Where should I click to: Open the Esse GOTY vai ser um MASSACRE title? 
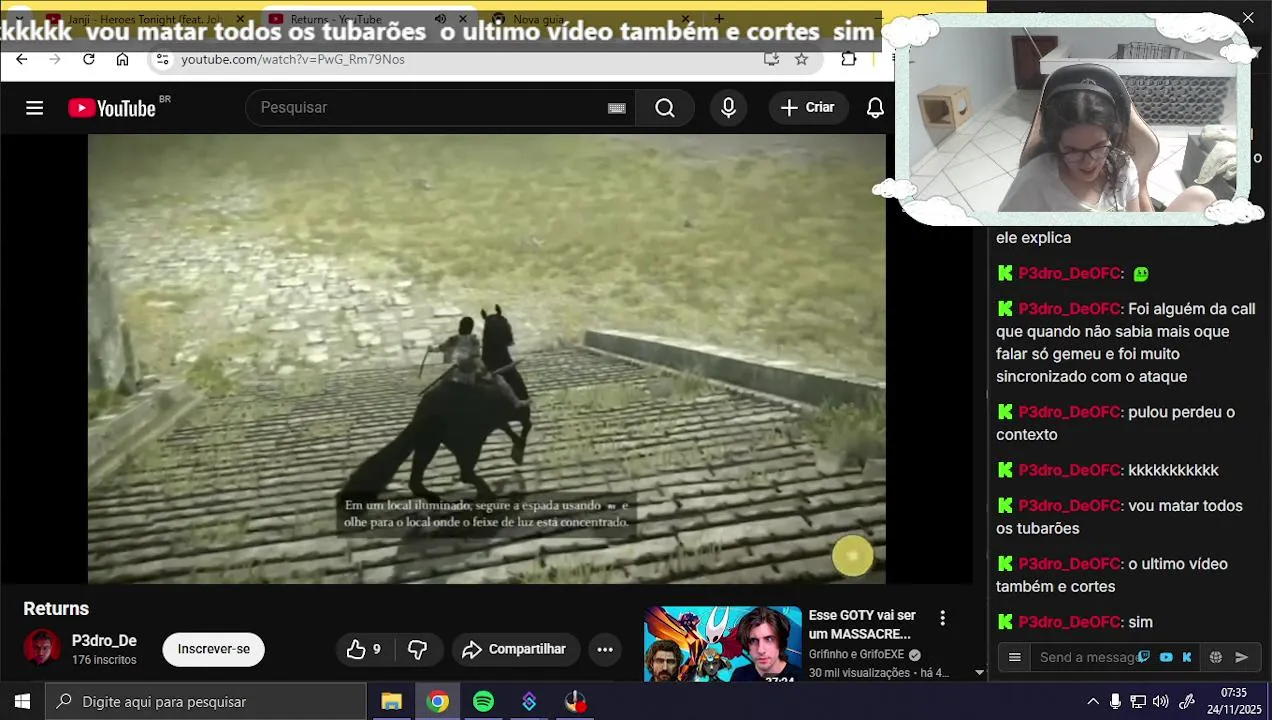[862, 625]
